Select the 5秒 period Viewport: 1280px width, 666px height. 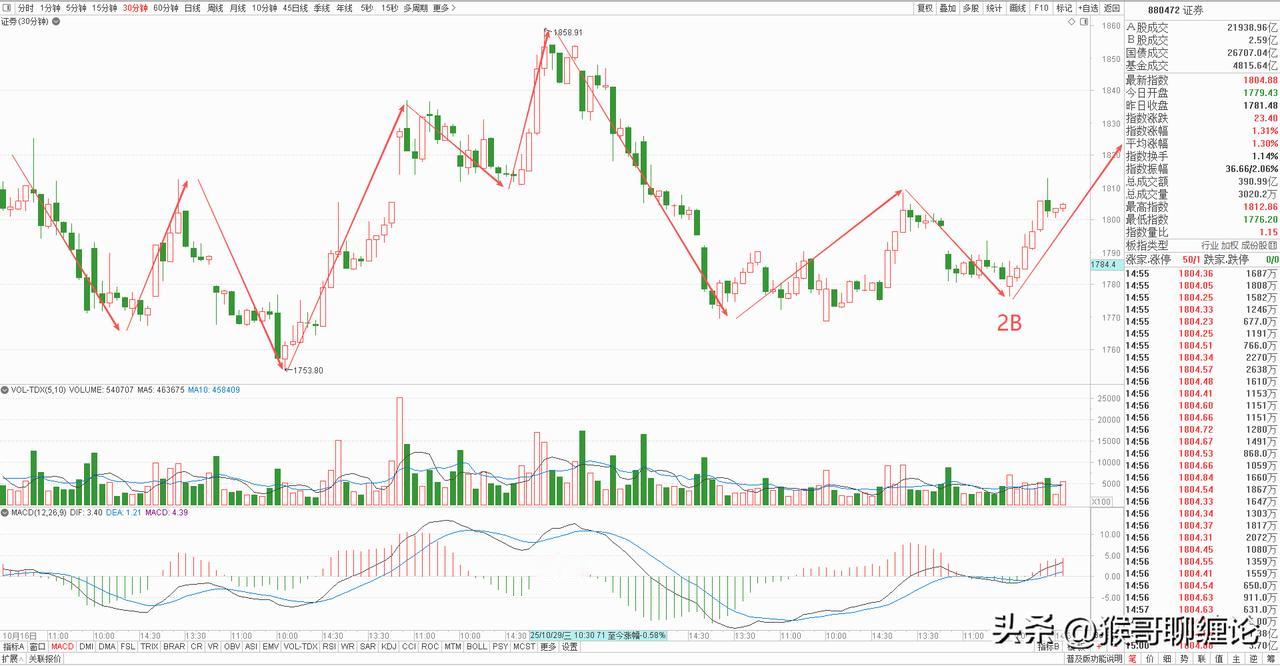[x=367, y=7]
